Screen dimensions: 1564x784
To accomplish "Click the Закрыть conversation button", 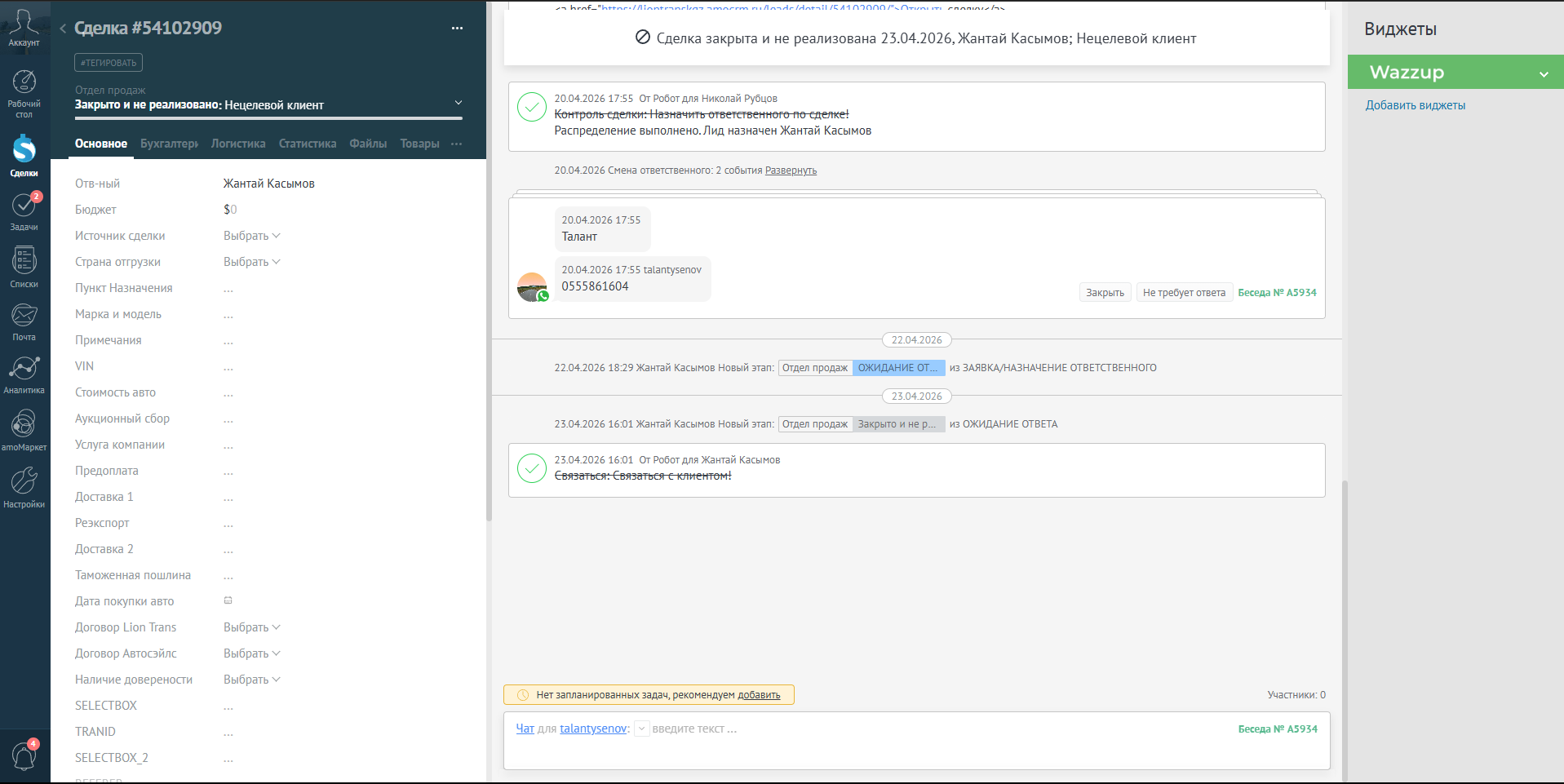I will (x=1105, y=293).
